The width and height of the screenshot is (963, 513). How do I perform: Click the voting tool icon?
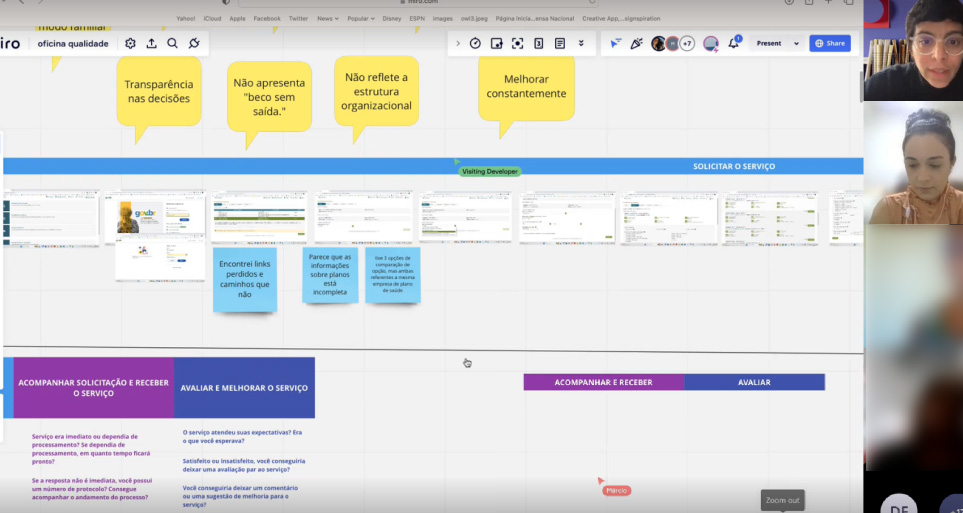538,44
